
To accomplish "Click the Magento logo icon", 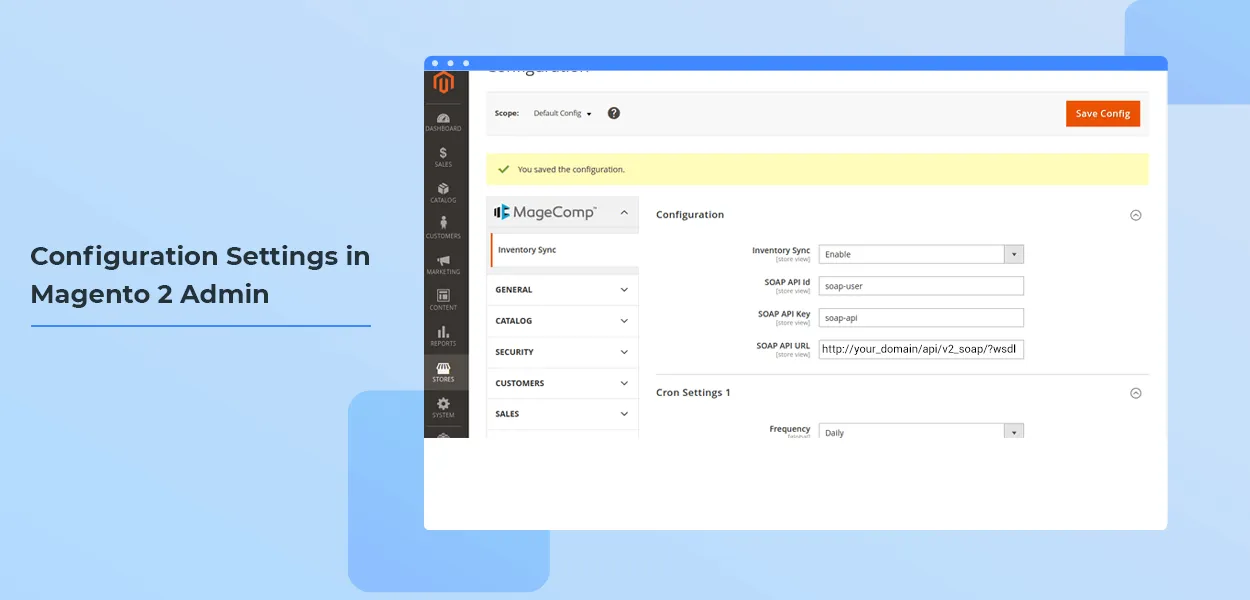I will pos(443,83).
